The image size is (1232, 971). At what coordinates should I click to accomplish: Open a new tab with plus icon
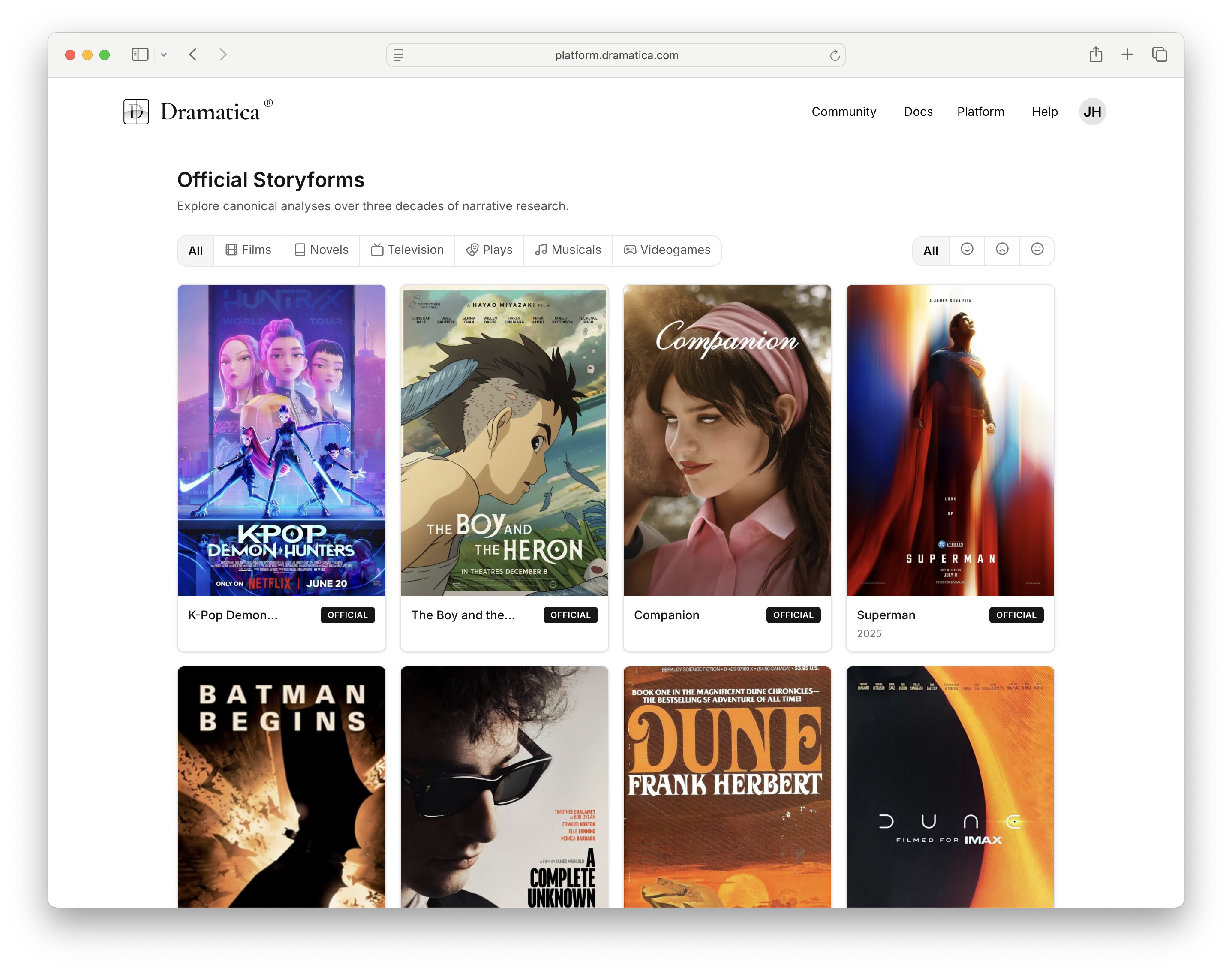tap(1127, 54)
